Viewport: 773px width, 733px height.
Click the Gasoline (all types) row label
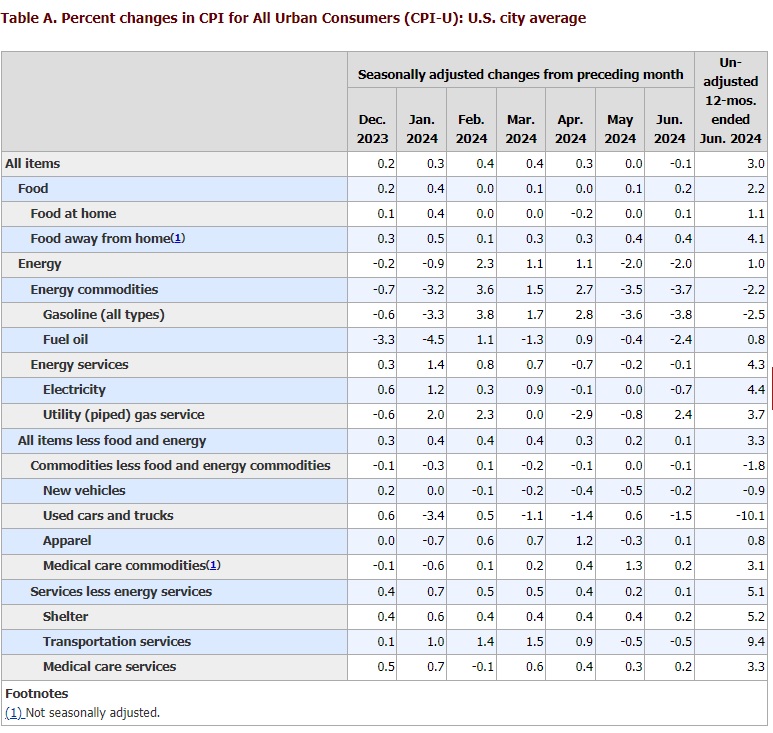103,314
